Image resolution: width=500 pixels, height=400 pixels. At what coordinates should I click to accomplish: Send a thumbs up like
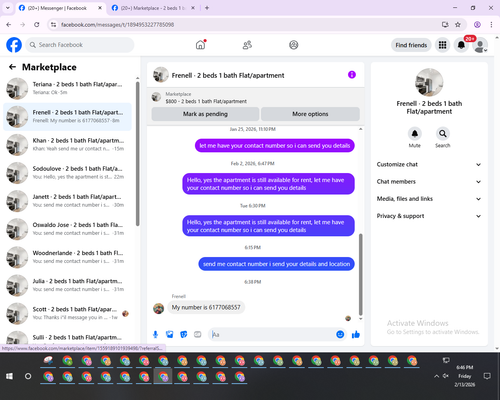tap(356, 334)
